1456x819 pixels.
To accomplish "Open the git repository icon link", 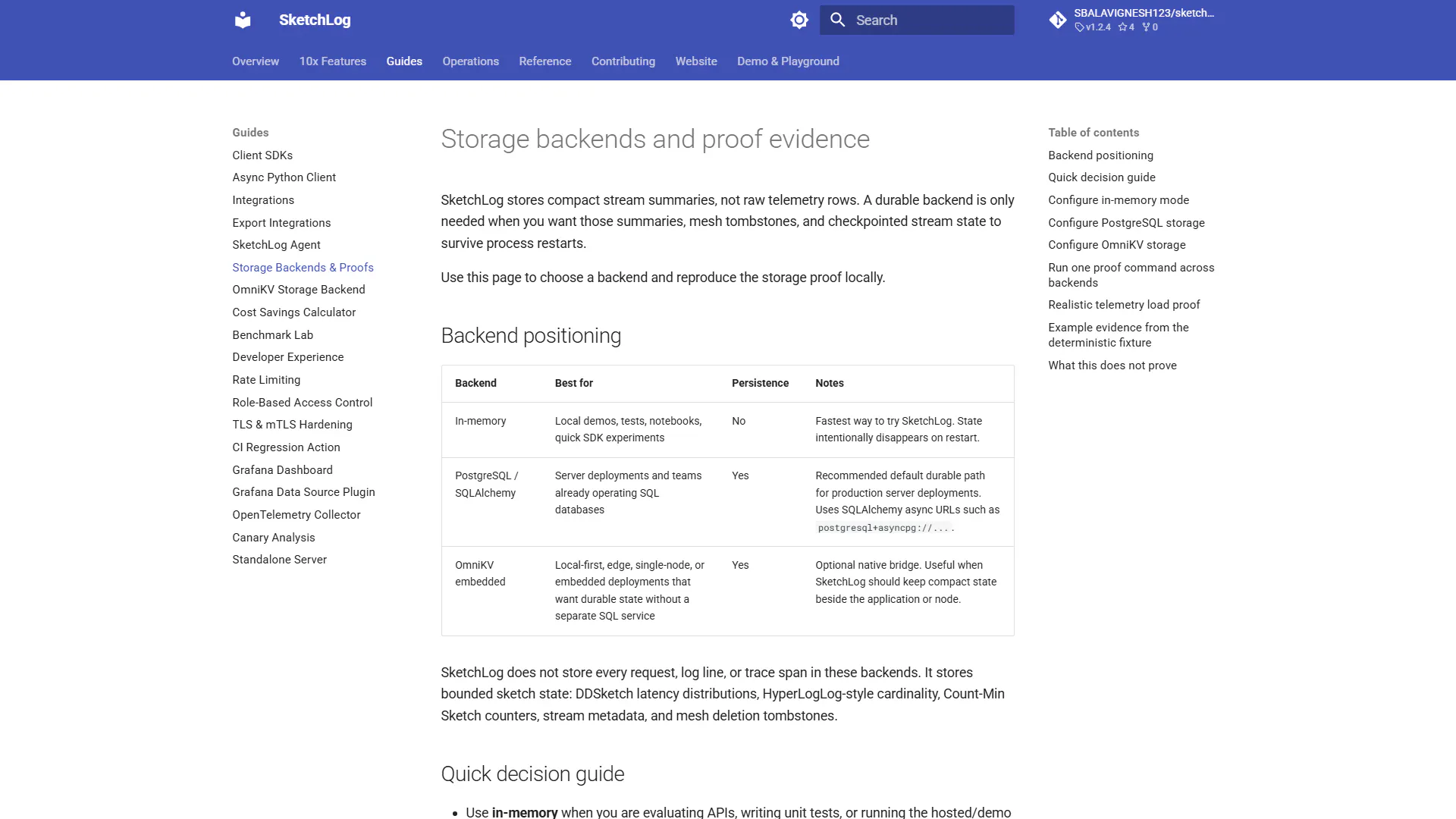I will 1058,20.
